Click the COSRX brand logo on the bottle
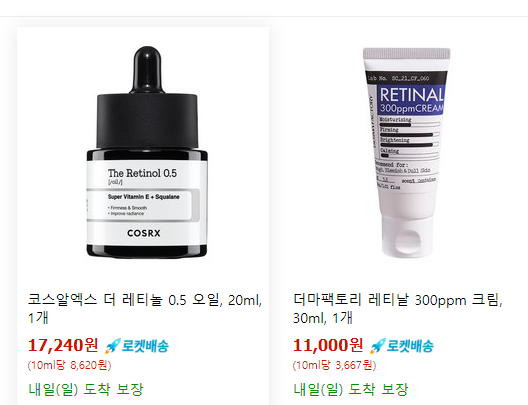The height and width of the screenshot is (405, 528). [144, 233]
